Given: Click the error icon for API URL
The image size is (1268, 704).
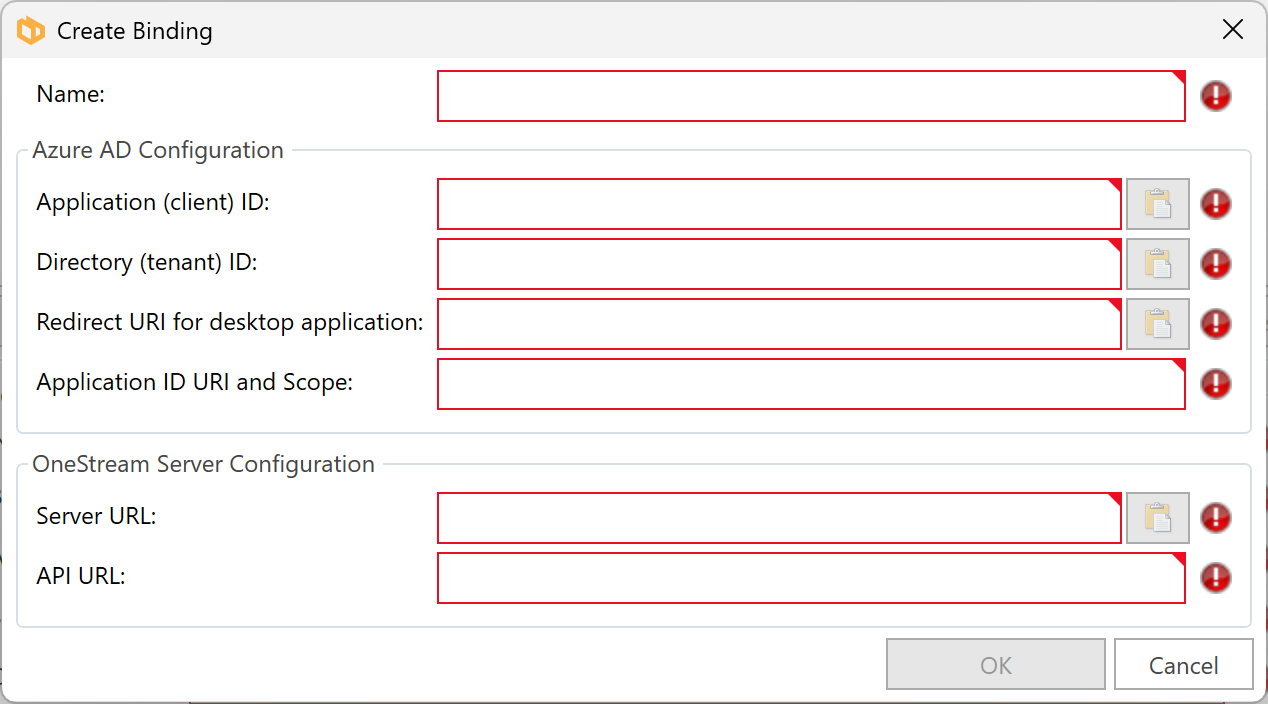Looking at the screenshot, I should click(x=1216, y=578).
